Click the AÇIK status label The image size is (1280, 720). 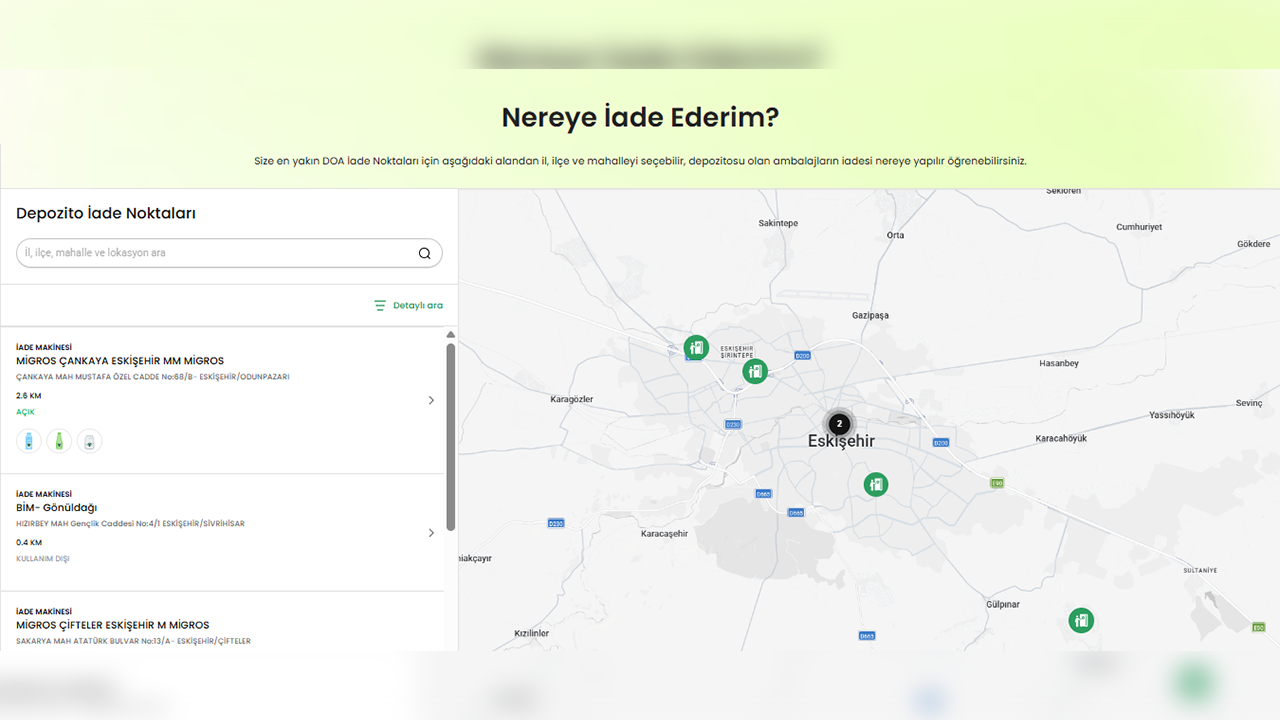pyautogui.click(x=25, y=412)
